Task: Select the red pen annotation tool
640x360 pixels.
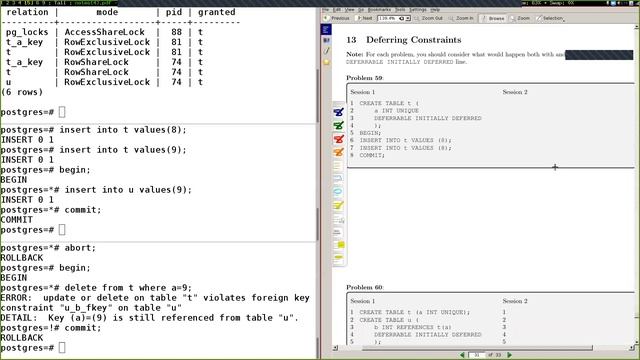Action: [x=338, y=139]
